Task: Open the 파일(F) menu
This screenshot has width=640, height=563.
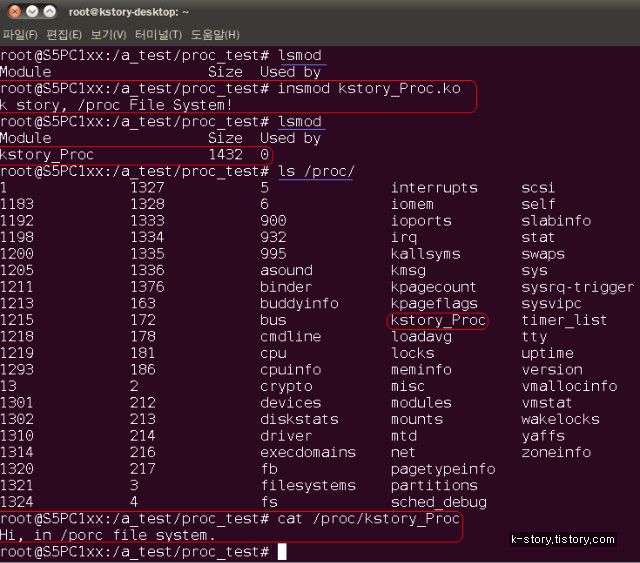Action: tap(20, 35)
